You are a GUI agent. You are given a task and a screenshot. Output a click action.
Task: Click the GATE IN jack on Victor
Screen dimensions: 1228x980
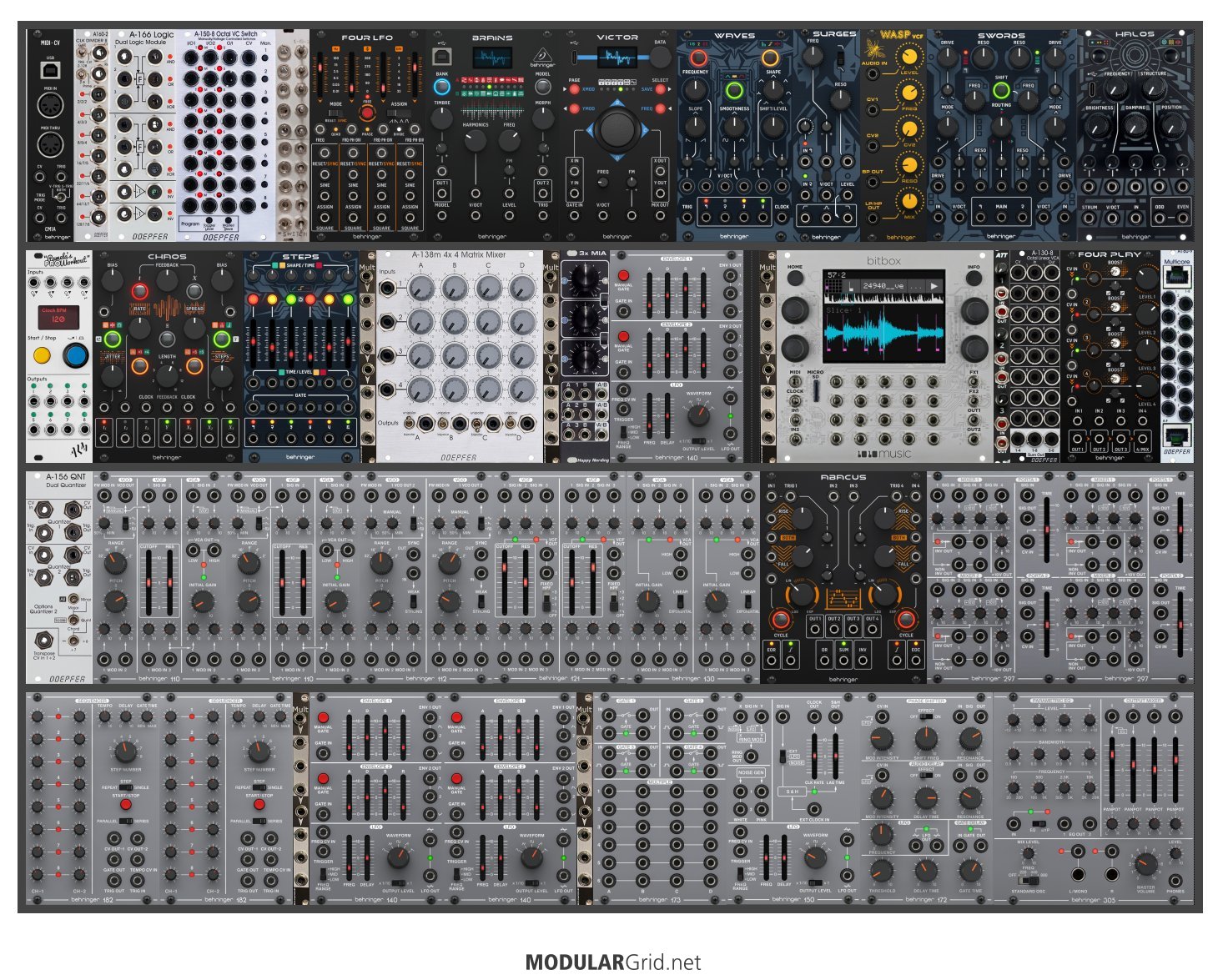pyautogui.click(x=575, y=215)
